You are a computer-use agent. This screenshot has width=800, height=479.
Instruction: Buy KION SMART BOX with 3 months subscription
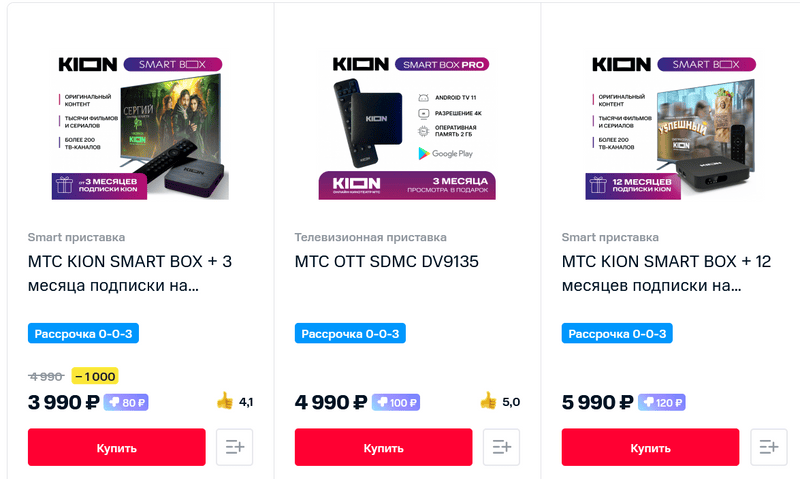point(117,447)
